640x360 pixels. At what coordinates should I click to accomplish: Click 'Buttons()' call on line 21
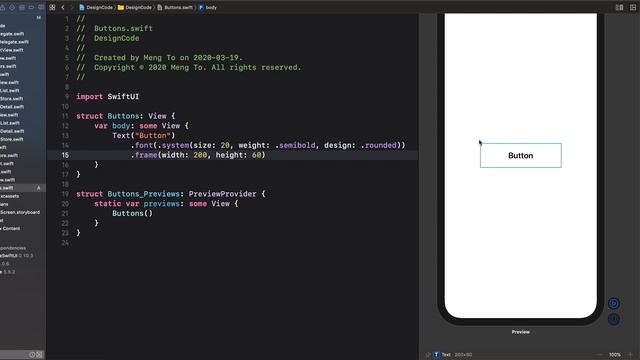coord(132,213)
